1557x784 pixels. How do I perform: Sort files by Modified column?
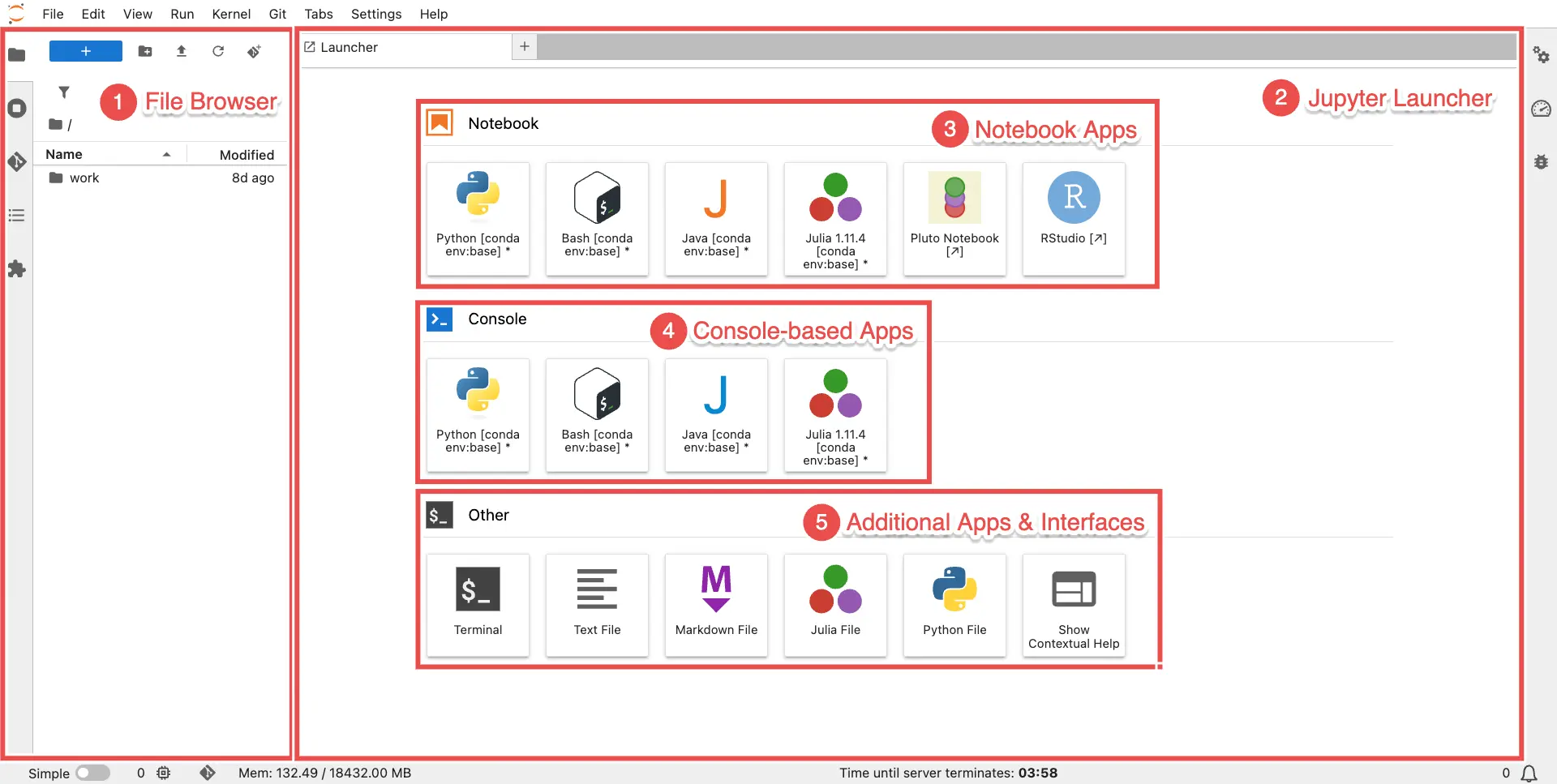point(246,154)
